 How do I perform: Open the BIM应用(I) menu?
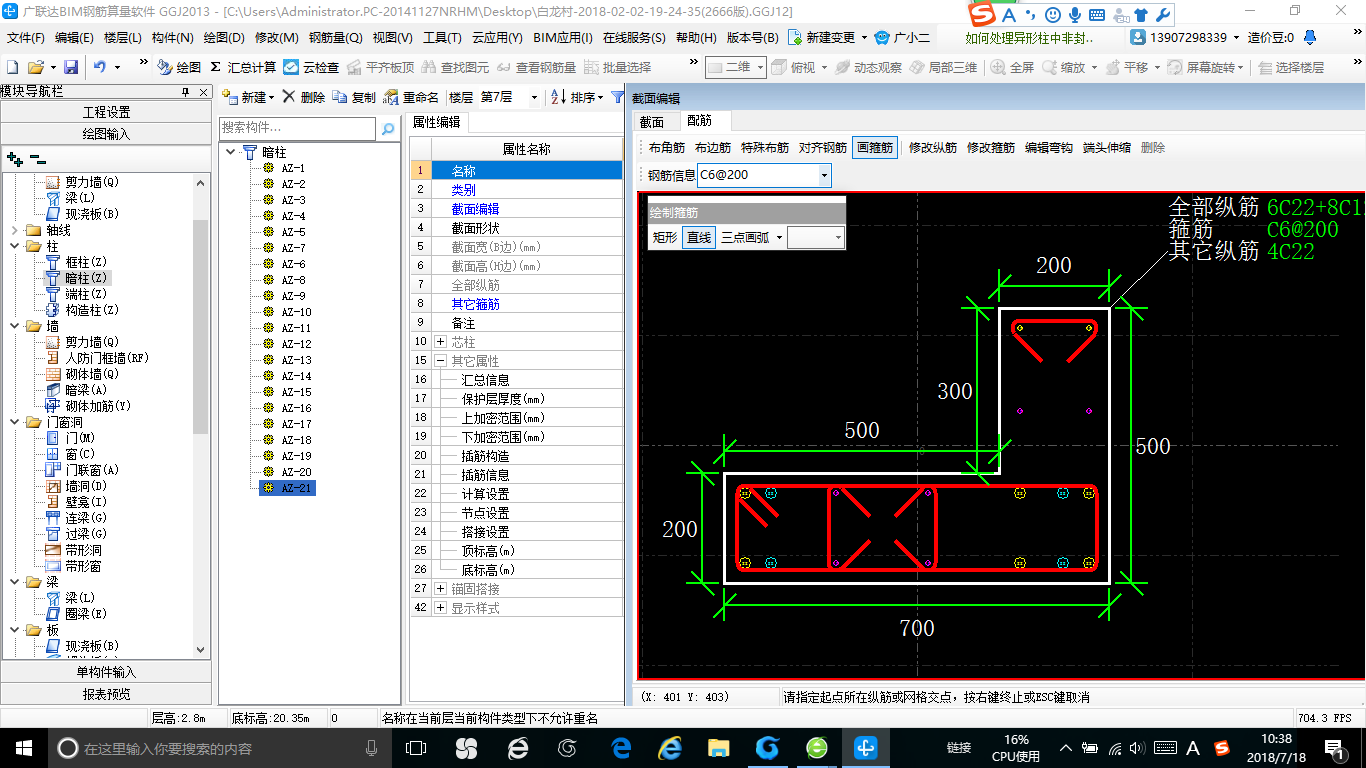click(562, 37)
